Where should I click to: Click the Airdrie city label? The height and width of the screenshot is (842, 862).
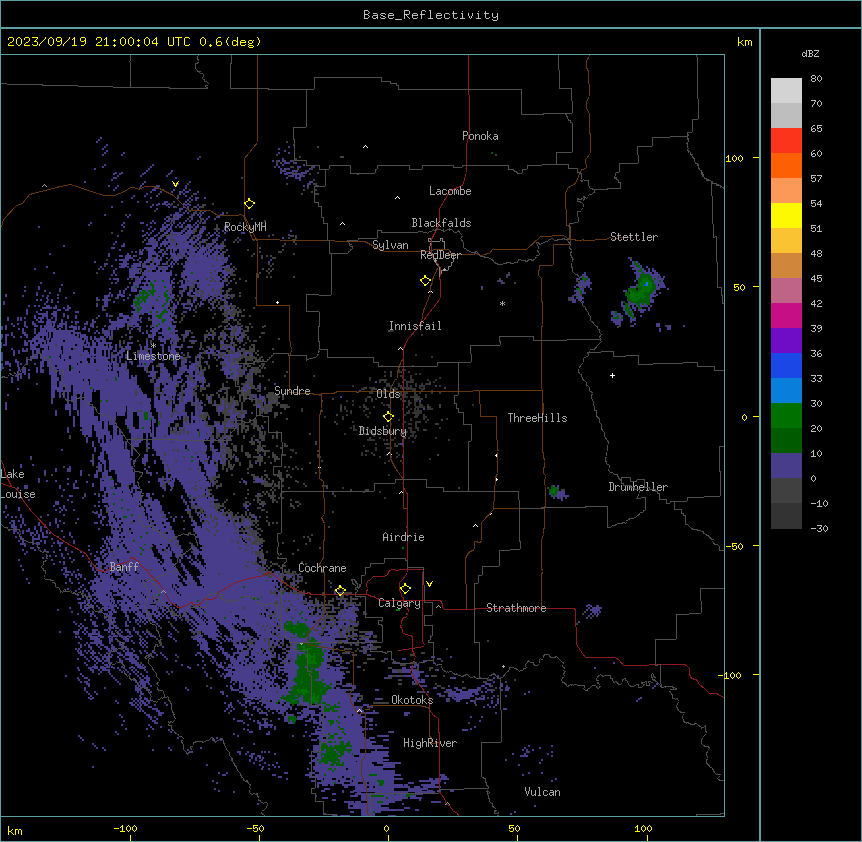[x=403, y=537]
